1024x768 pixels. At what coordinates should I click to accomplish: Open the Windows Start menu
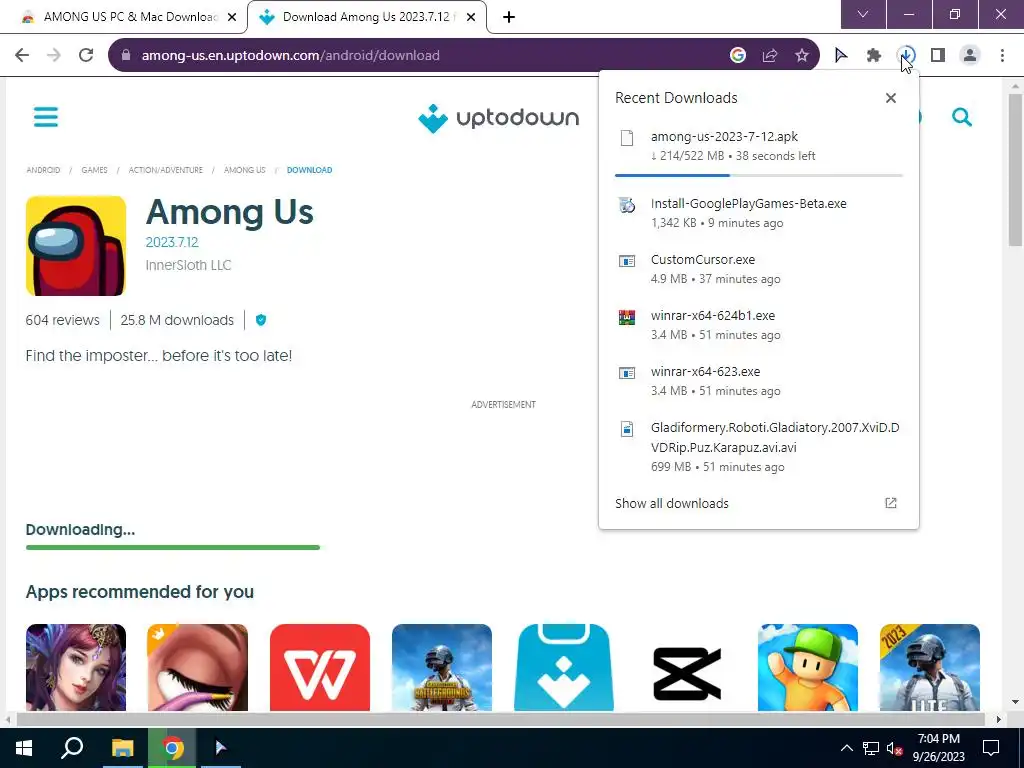(24, 748)
